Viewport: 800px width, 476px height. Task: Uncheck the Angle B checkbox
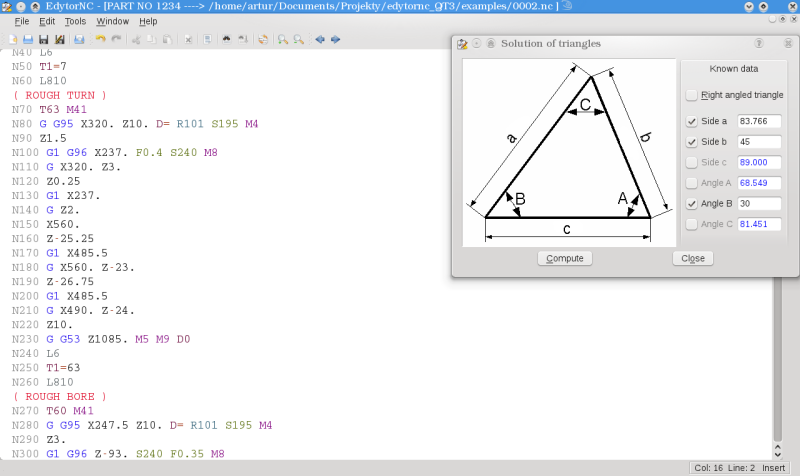[x=691, y=204]
